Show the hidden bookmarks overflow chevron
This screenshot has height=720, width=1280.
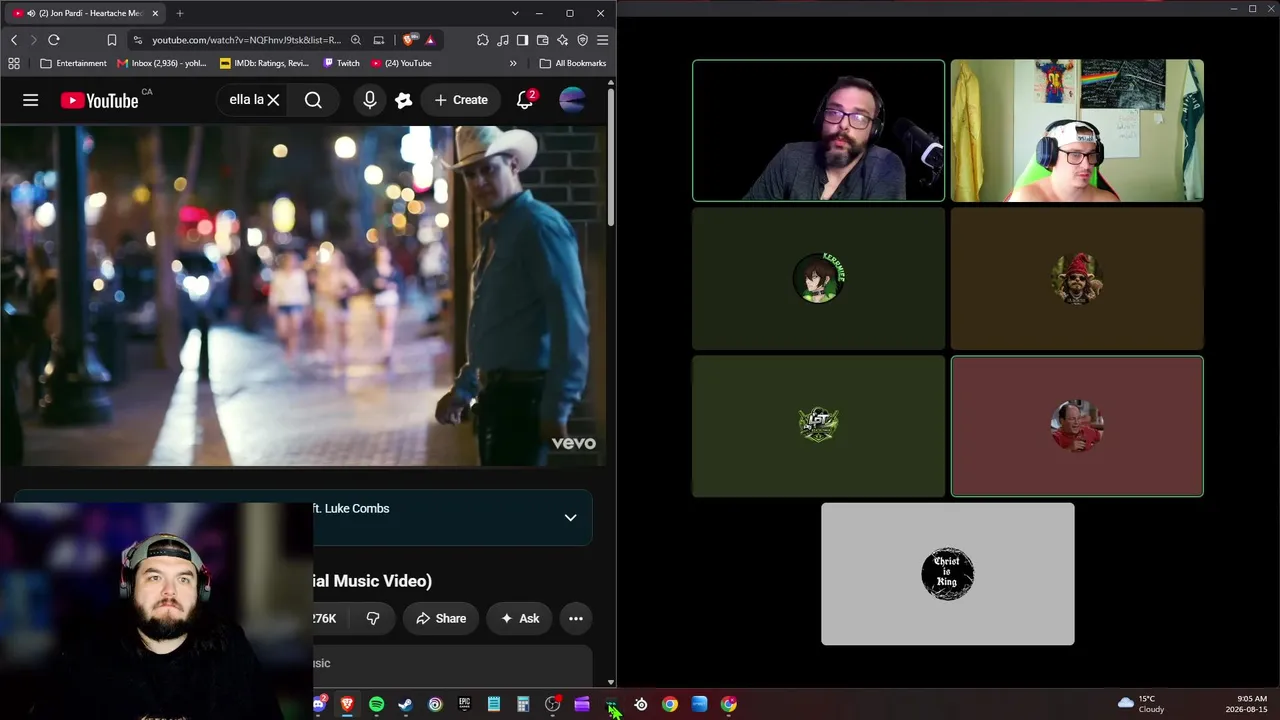[513, 63]
